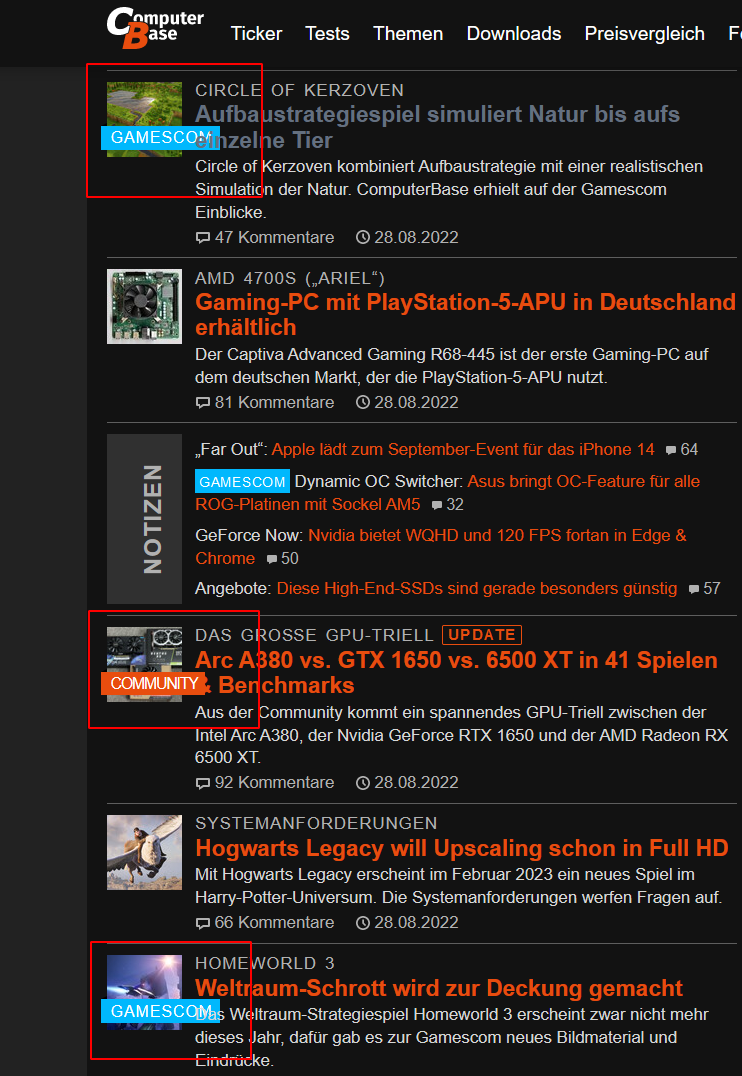Screen dimensions: 742x1076
Task: Open 'Weltraum-Schrott wird zur Deckung gemacht' headline
Action: point(439,988)
